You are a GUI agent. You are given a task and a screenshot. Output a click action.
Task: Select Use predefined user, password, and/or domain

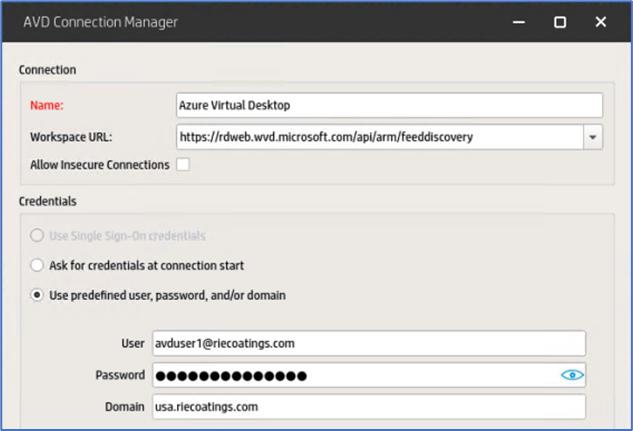37,295
